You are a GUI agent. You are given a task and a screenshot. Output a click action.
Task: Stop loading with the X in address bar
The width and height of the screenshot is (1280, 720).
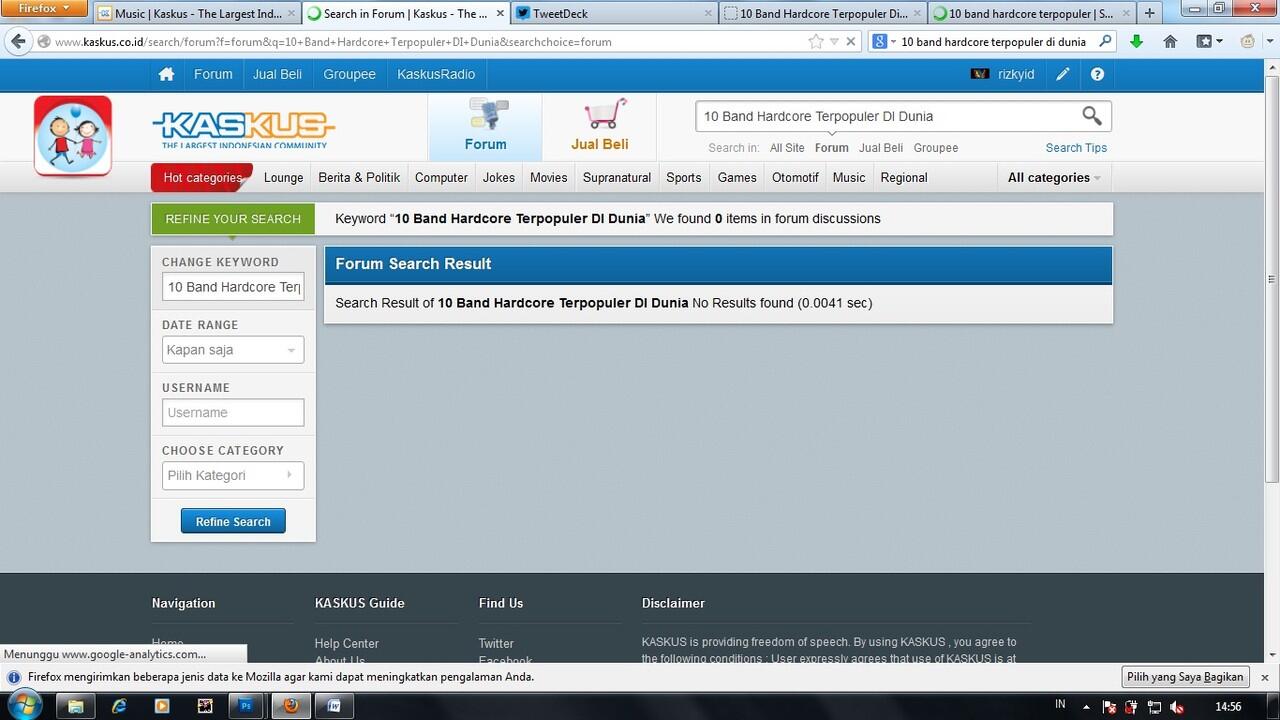[851, 41]
